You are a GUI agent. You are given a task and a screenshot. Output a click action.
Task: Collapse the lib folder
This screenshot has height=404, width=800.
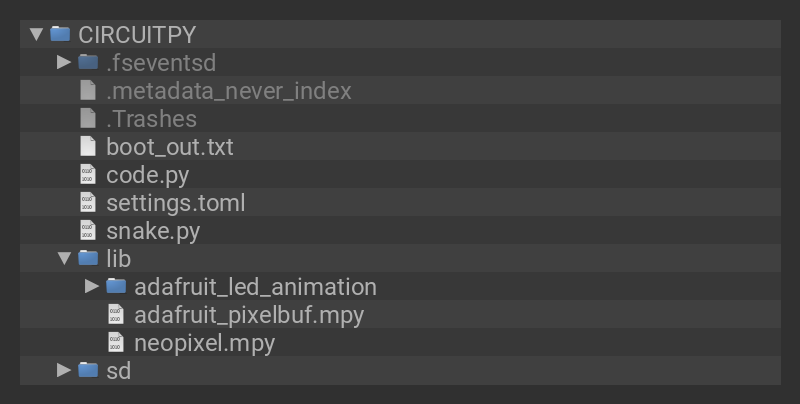(65, 258)
